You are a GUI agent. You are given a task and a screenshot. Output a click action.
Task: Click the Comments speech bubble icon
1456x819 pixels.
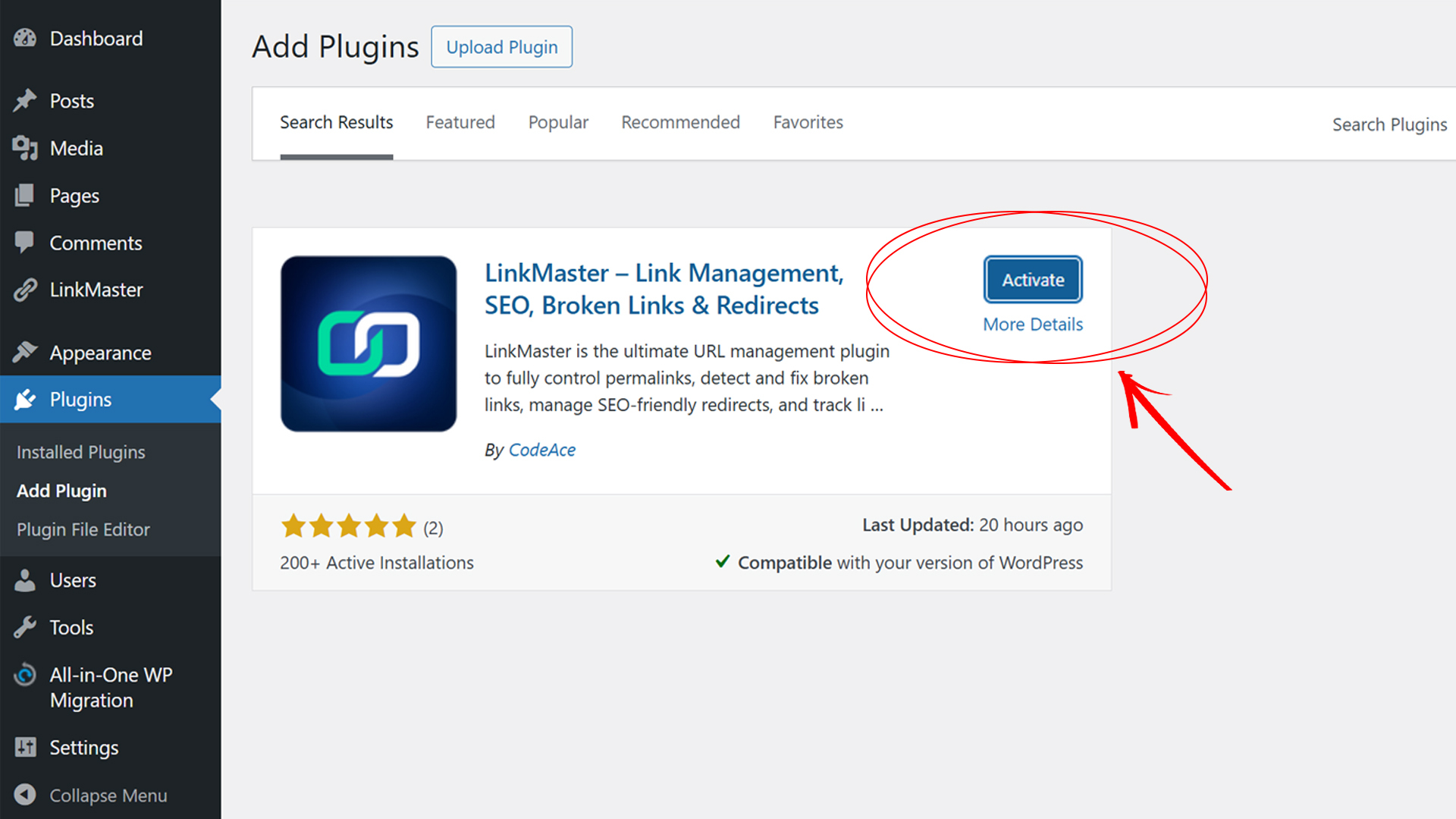[x=25, y=243]
